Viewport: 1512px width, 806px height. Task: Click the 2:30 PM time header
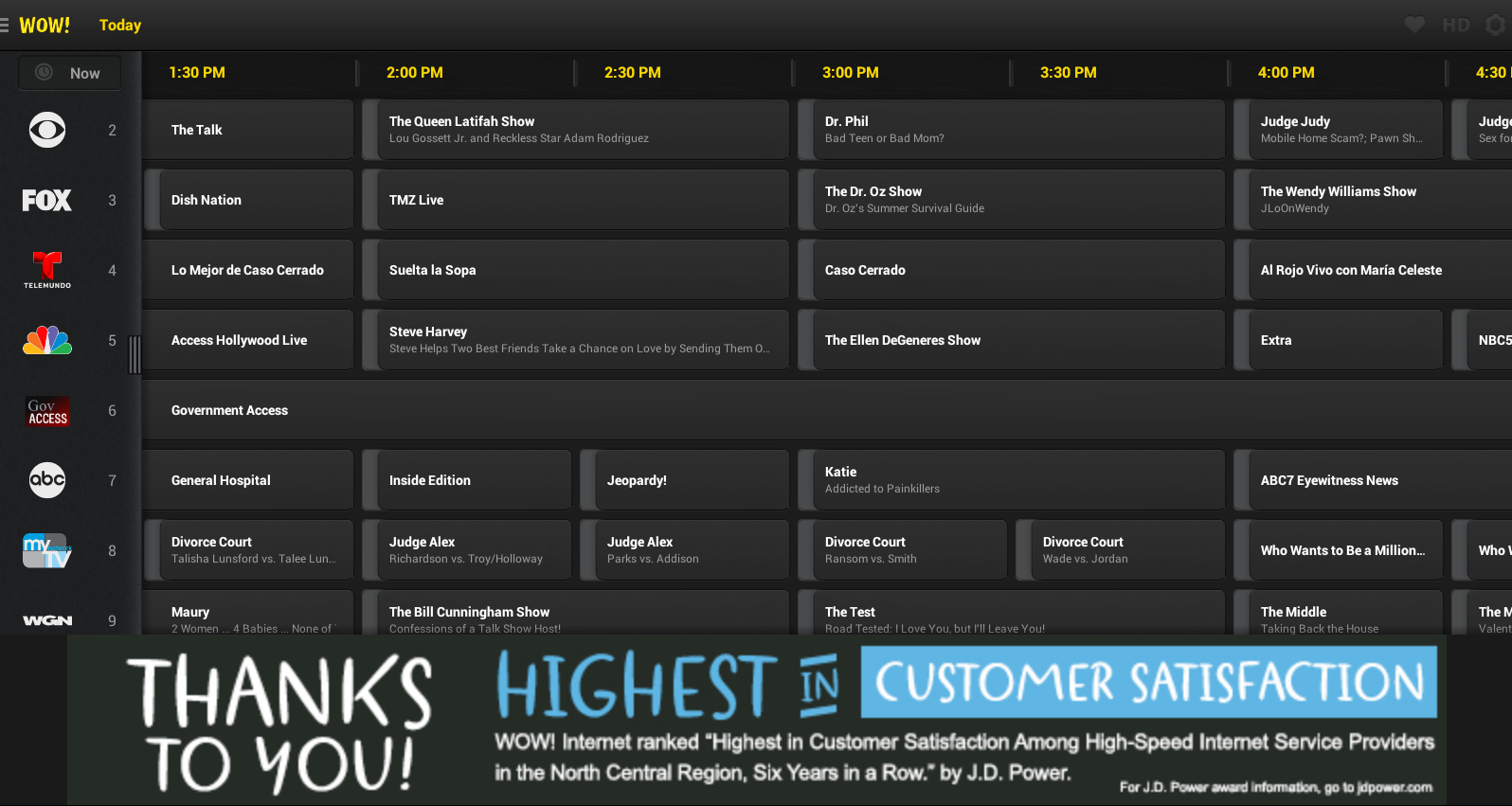tap(633, 72)
